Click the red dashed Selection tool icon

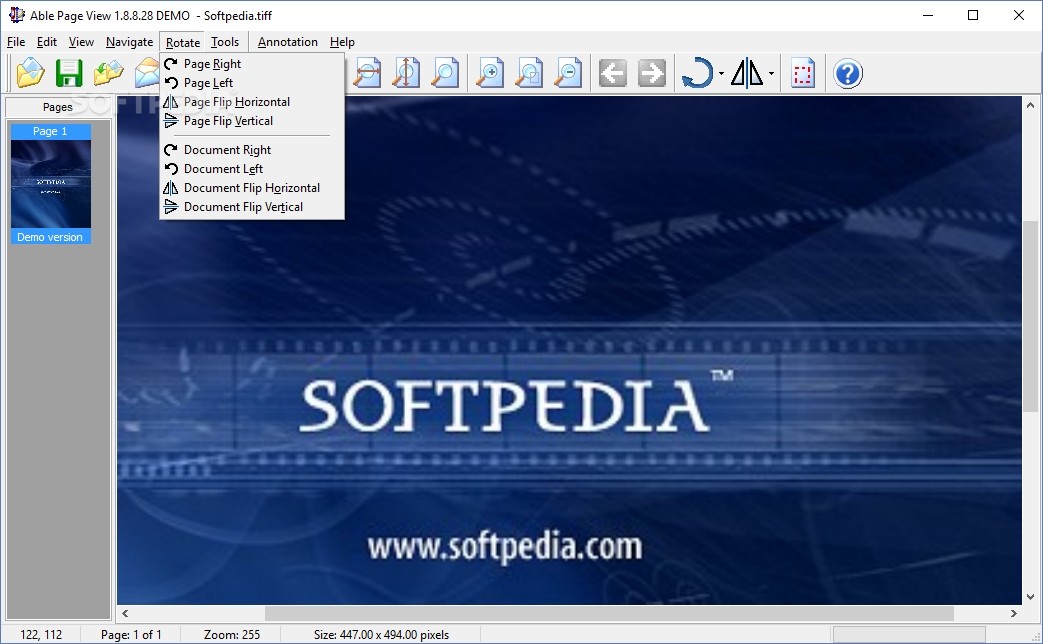803,73
